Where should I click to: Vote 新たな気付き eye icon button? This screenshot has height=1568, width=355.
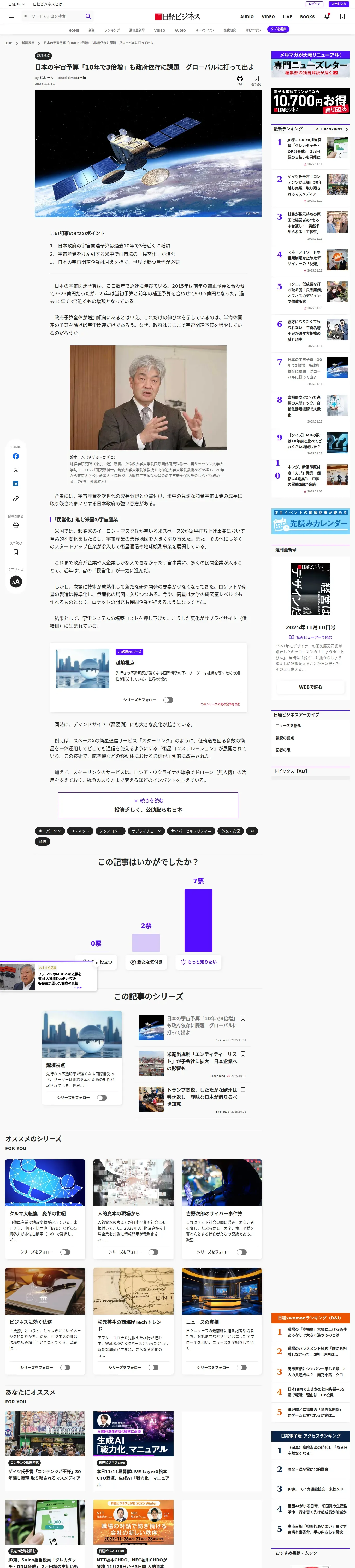click(146, 962)
